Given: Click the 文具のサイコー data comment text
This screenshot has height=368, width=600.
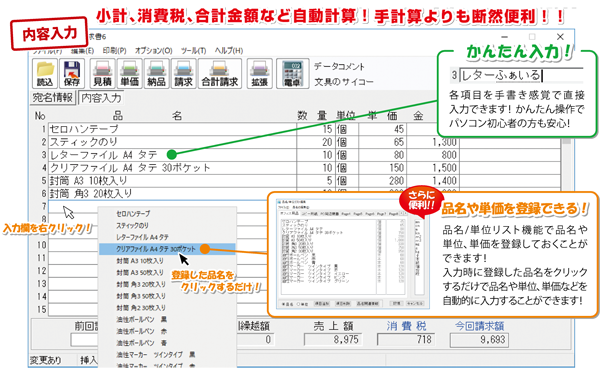Looking at the screenshot, I should pos(344,82).
